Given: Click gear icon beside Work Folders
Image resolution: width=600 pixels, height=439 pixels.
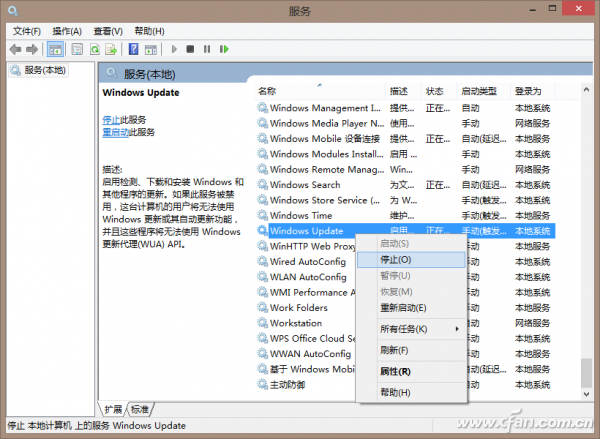Looking at the screenshot, I should click(262, 307).
